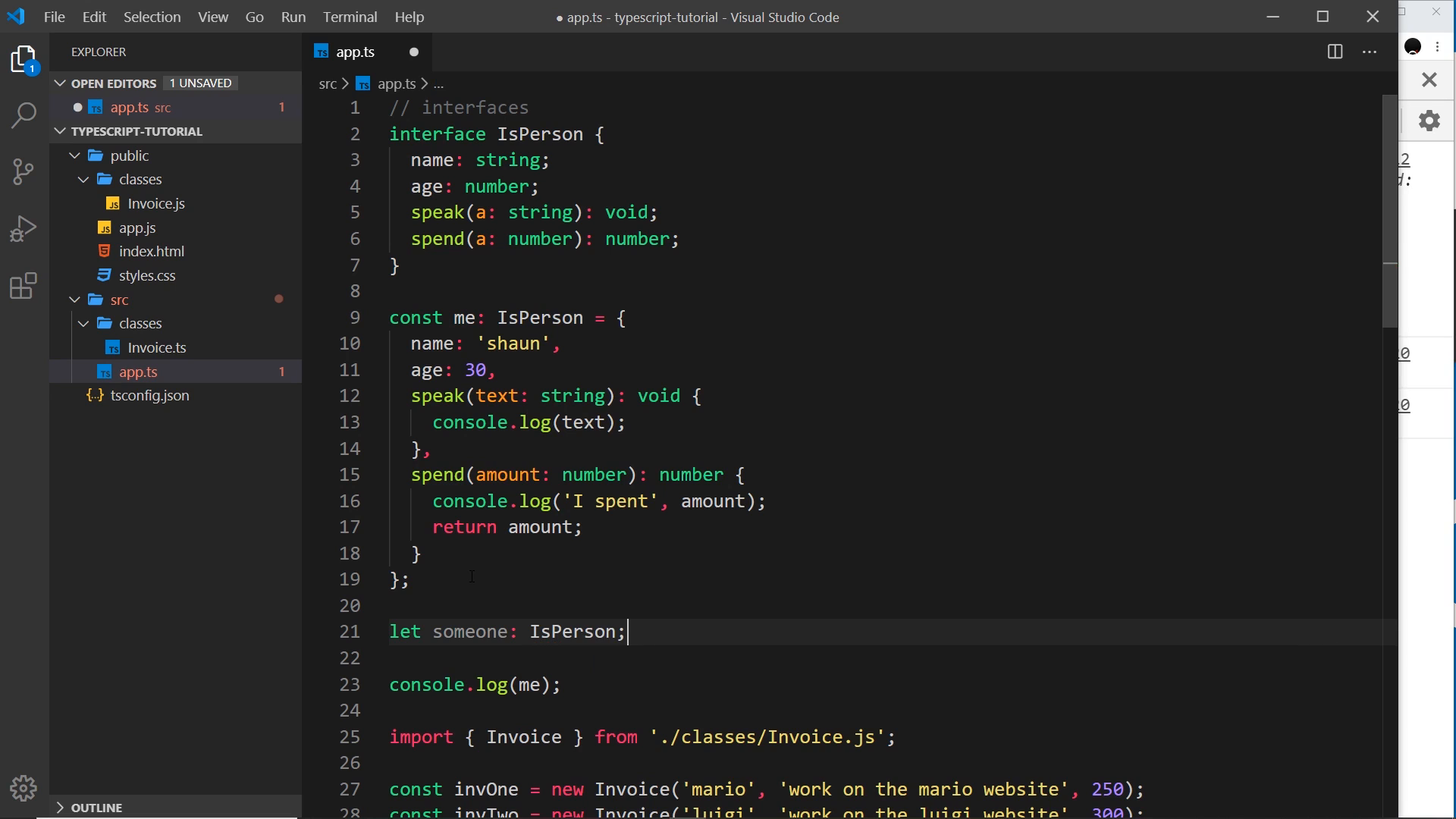Open the Selection menu

coord(152,17)
